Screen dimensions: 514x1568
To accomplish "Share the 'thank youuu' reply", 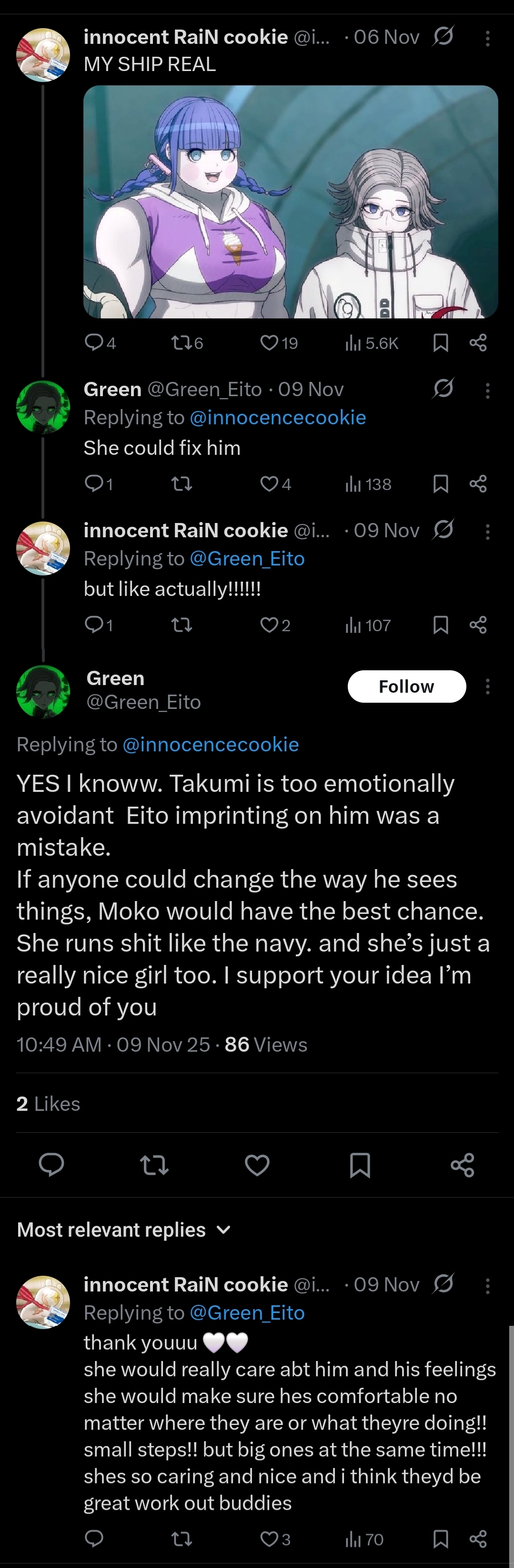I will pyautogui.click(x=478, y=1539).
